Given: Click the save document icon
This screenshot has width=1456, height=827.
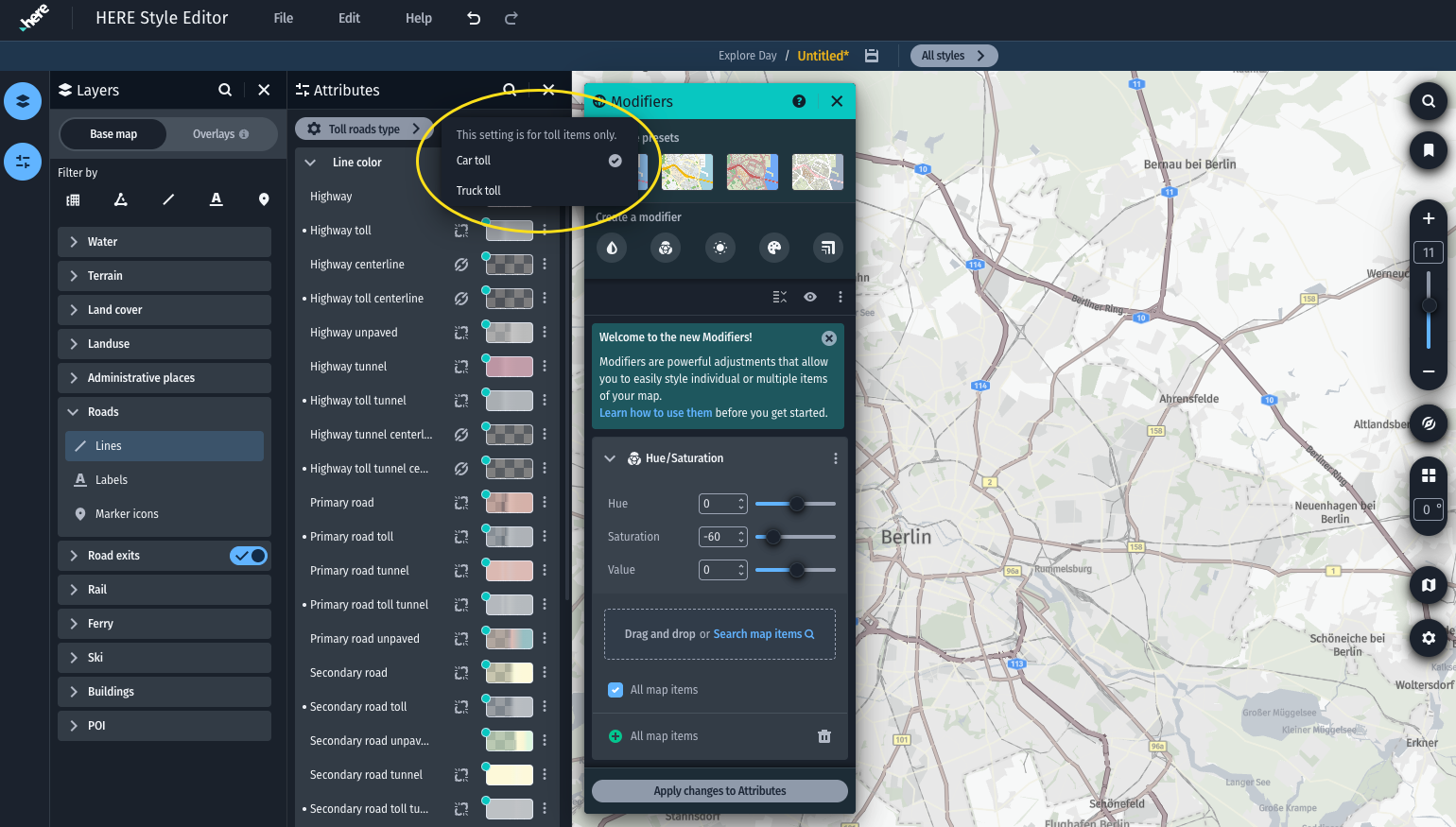Looking at the screenshot, I should pyautogui.click(x=872, y=56).
